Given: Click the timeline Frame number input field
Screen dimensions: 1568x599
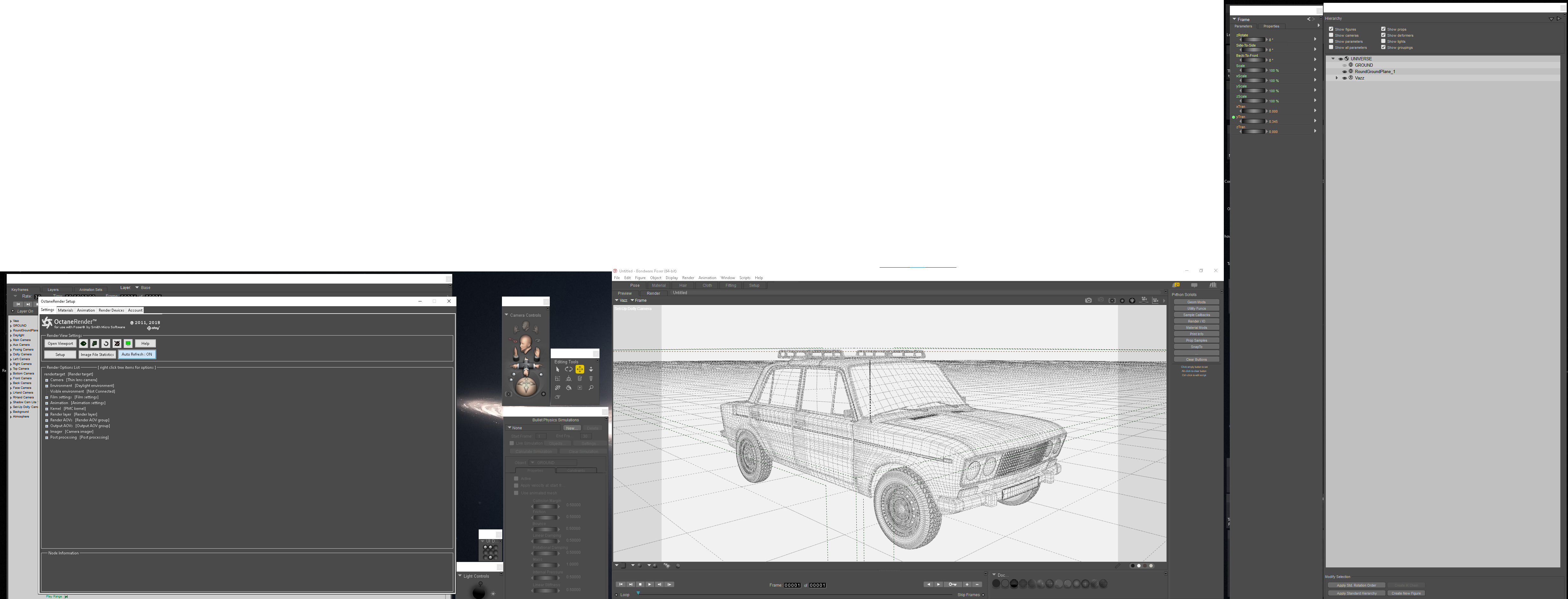Looking at the screenshot, I should (x=792, y=585).
